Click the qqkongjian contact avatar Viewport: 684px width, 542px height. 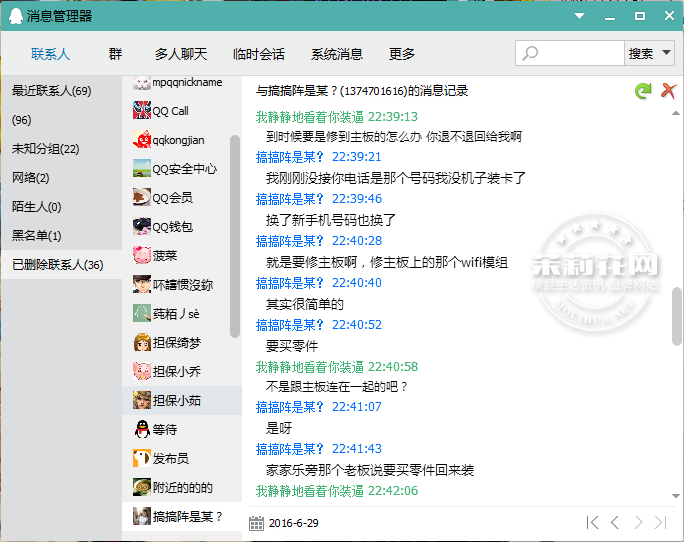coord(142,139)
